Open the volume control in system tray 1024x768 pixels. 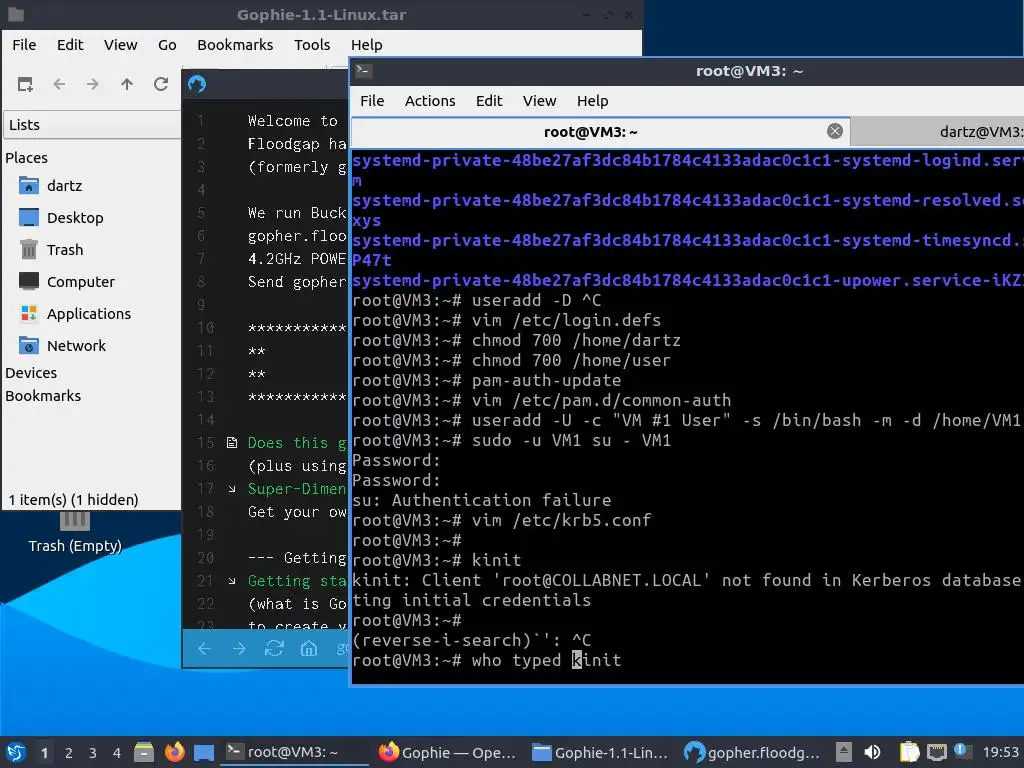(872, 752)
